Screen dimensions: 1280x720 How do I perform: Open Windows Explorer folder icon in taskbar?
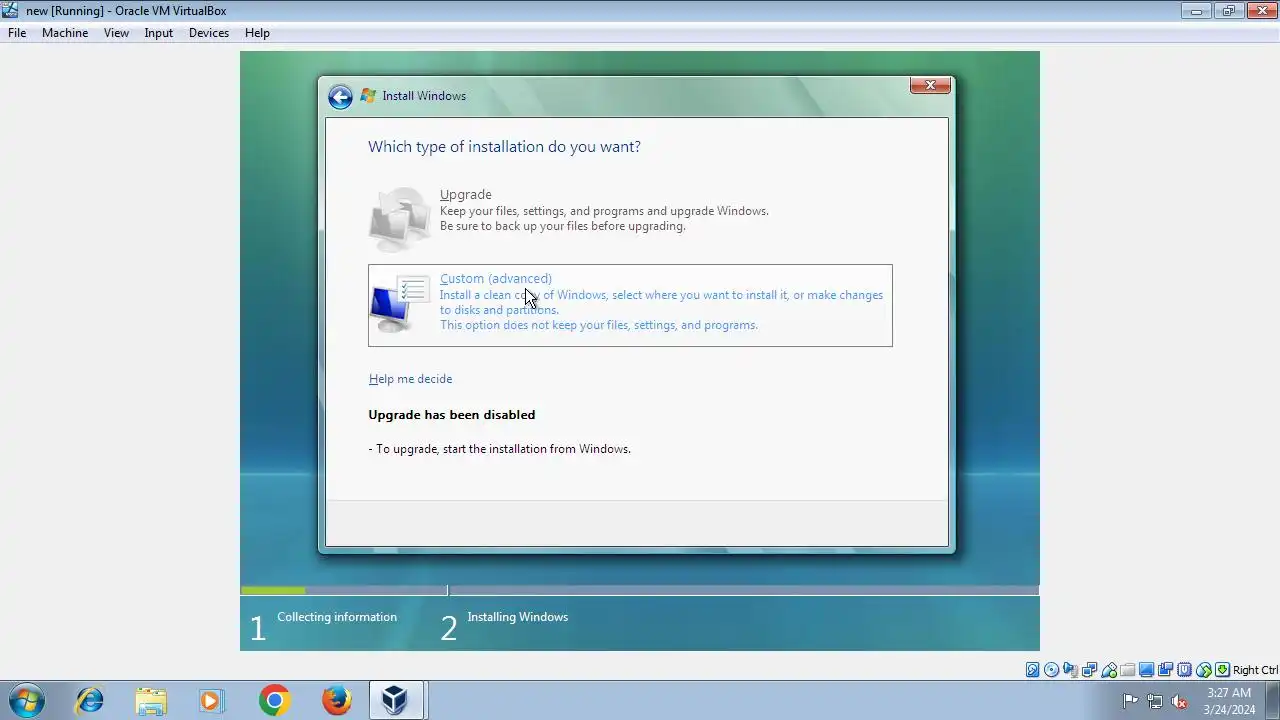[151, 700]
